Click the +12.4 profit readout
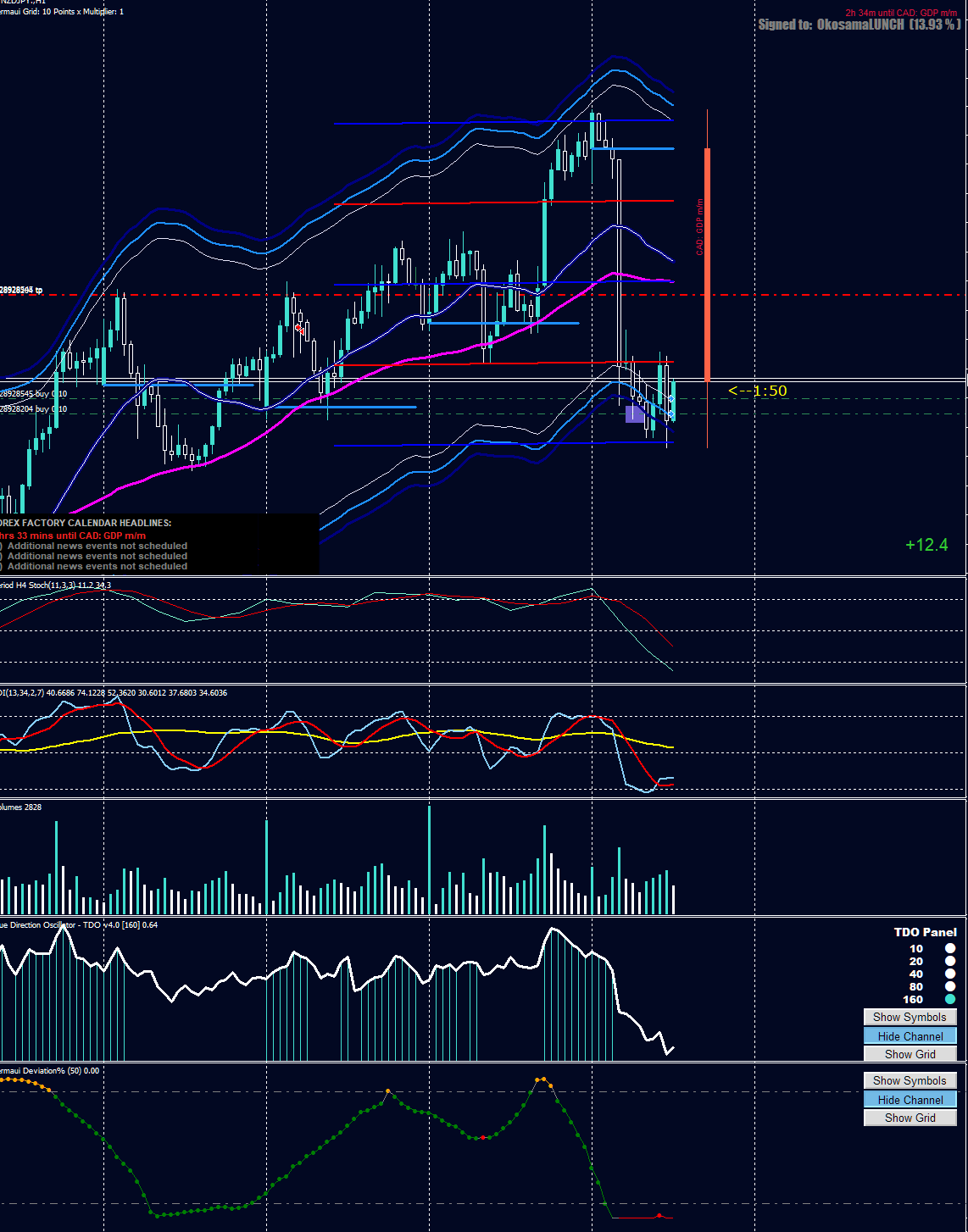 (926, 545)
